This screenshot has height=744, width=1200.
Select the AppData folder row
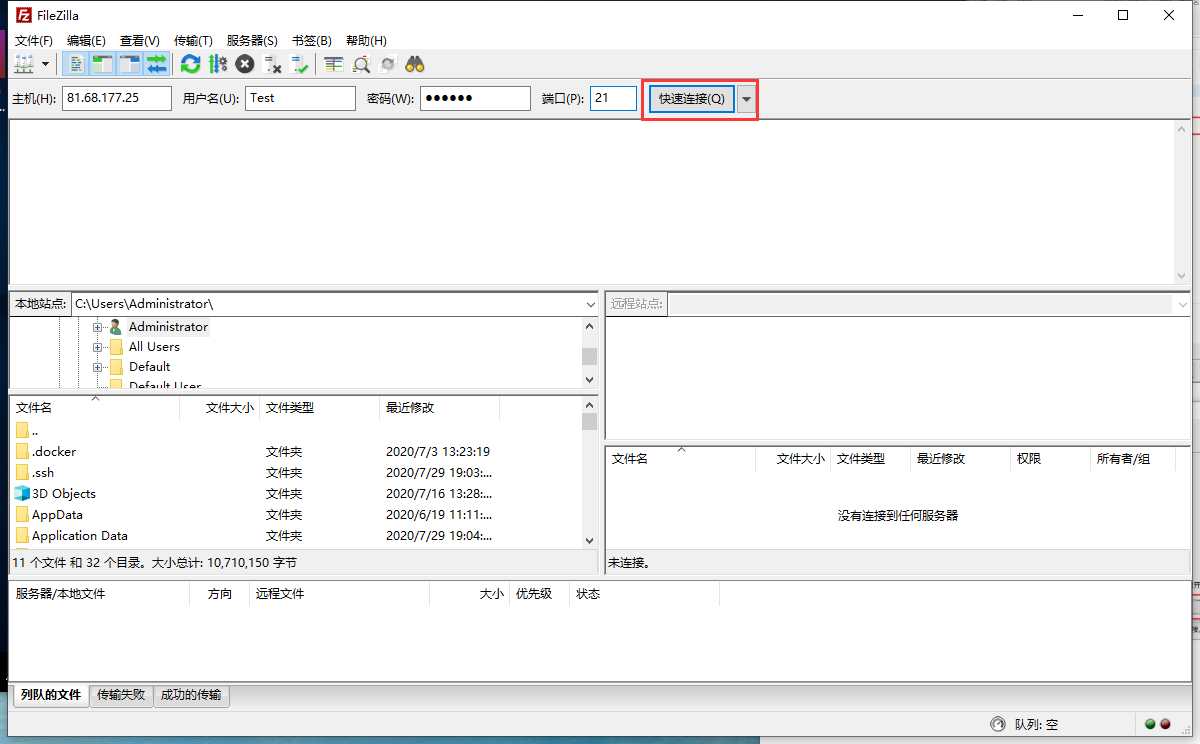click(296, 514)
